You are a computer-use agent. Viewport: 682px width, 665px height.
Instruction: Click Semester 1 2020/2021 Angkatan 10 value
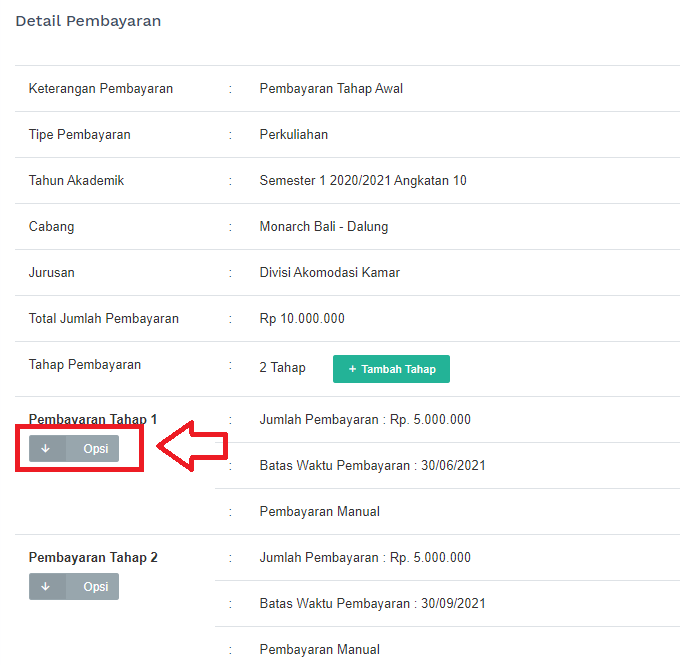coord(362,181)
